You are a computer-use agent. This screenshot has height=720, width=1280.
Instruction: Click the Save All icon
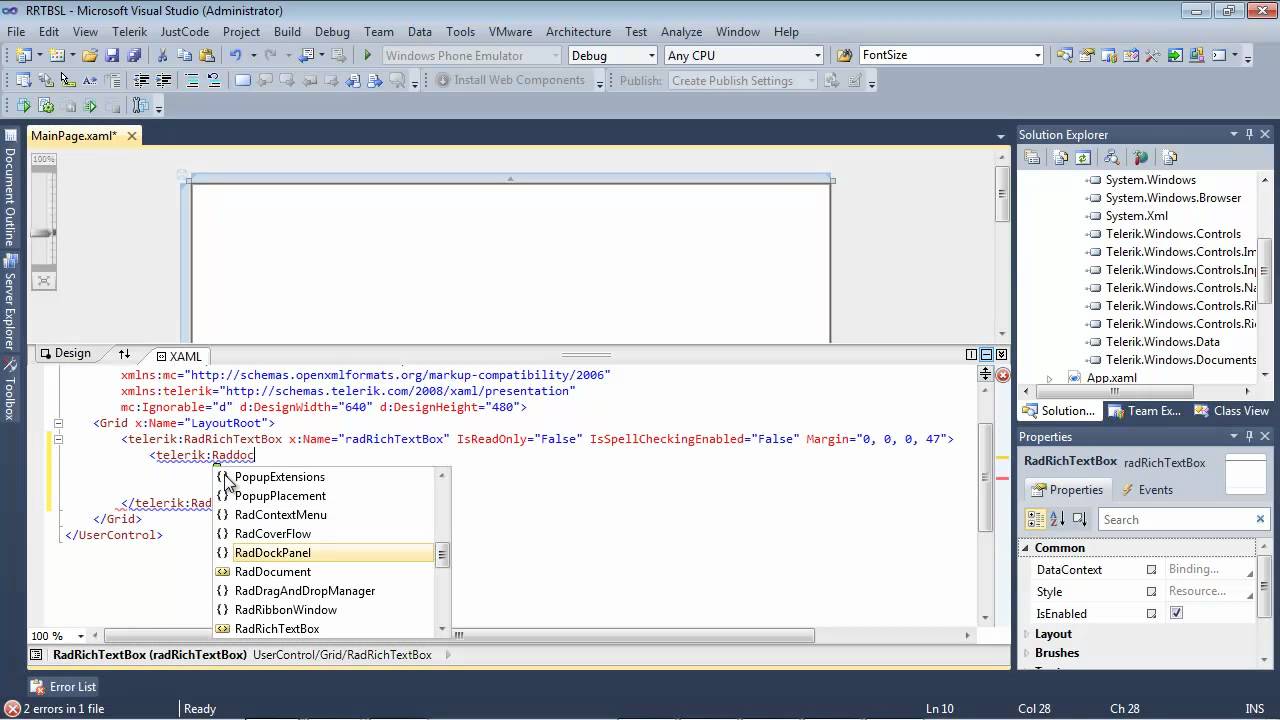click(x=134, y=56)
